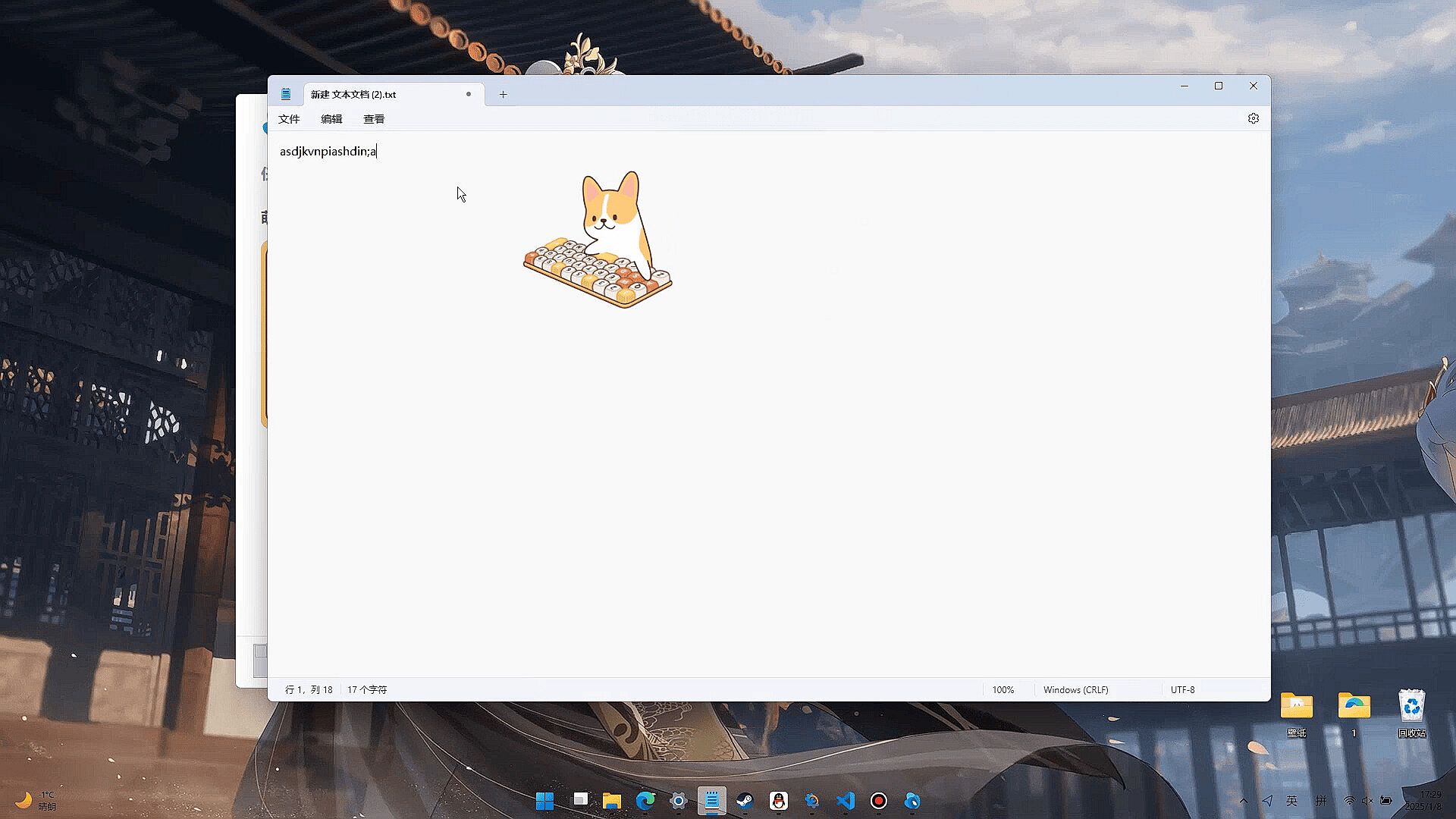The height and width of the screenshot is (819, 1456).
Task: Toggle the 英 input language indicator
Action: [1291, 801]
